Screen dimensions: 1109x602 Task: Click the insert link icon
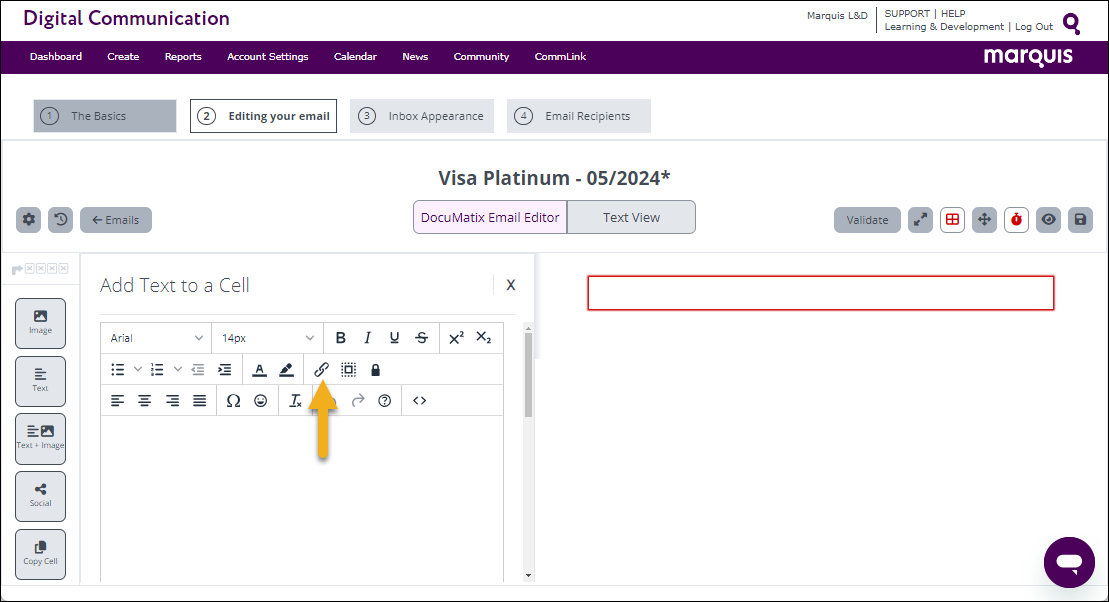pos(321,370)
